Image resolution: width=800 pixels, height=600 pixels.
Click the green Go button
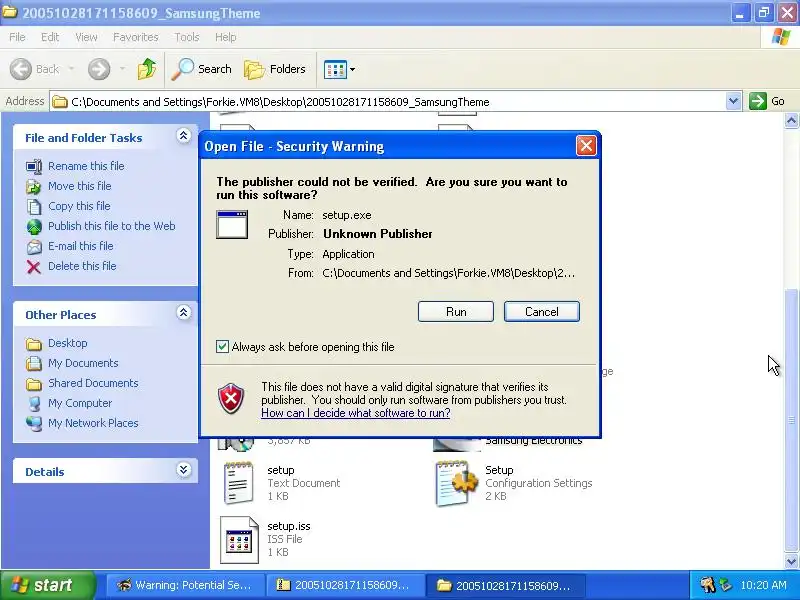point(767,101)
